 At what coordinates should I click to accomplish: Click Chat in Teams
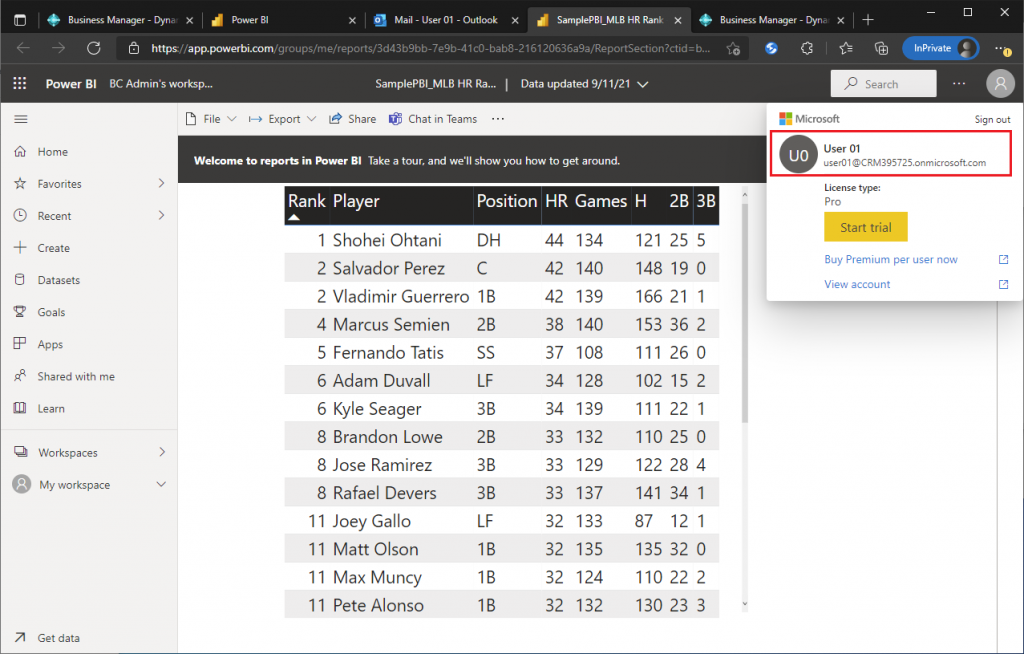(433, 119)
